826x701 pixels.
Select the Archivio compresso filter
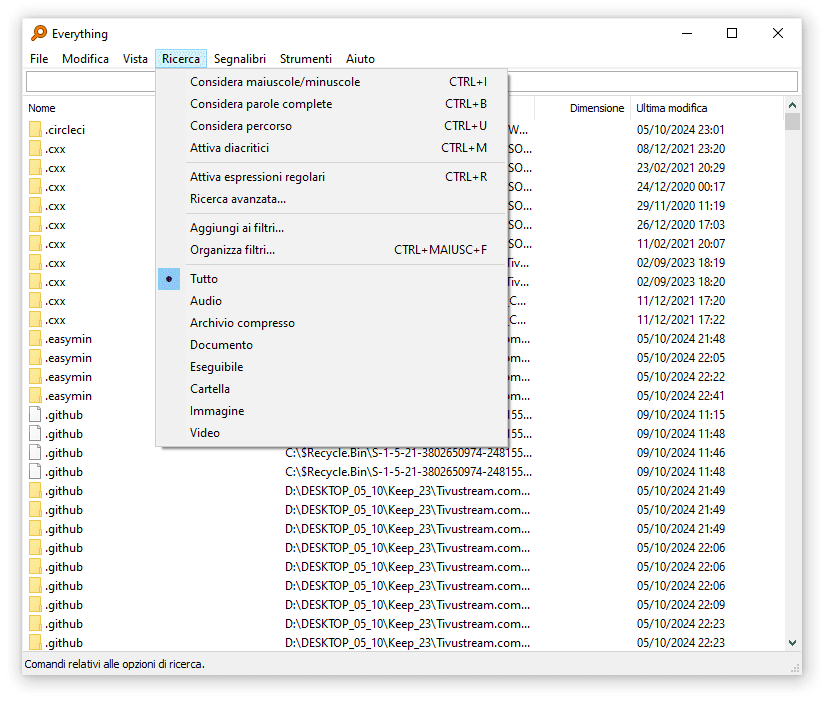(x=332, y=323)
